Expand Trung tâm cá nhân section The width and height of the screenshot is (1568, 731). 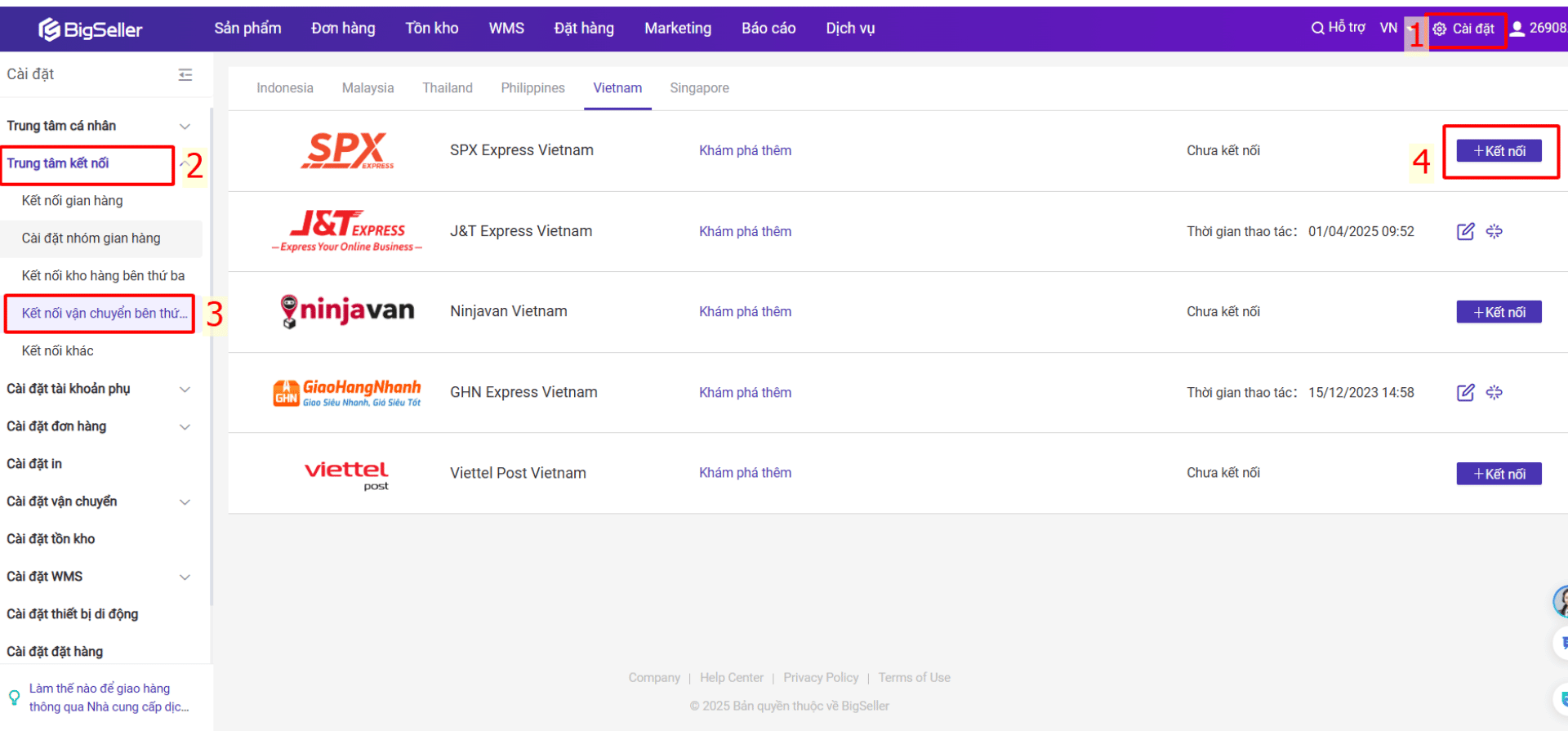(185, 126)
